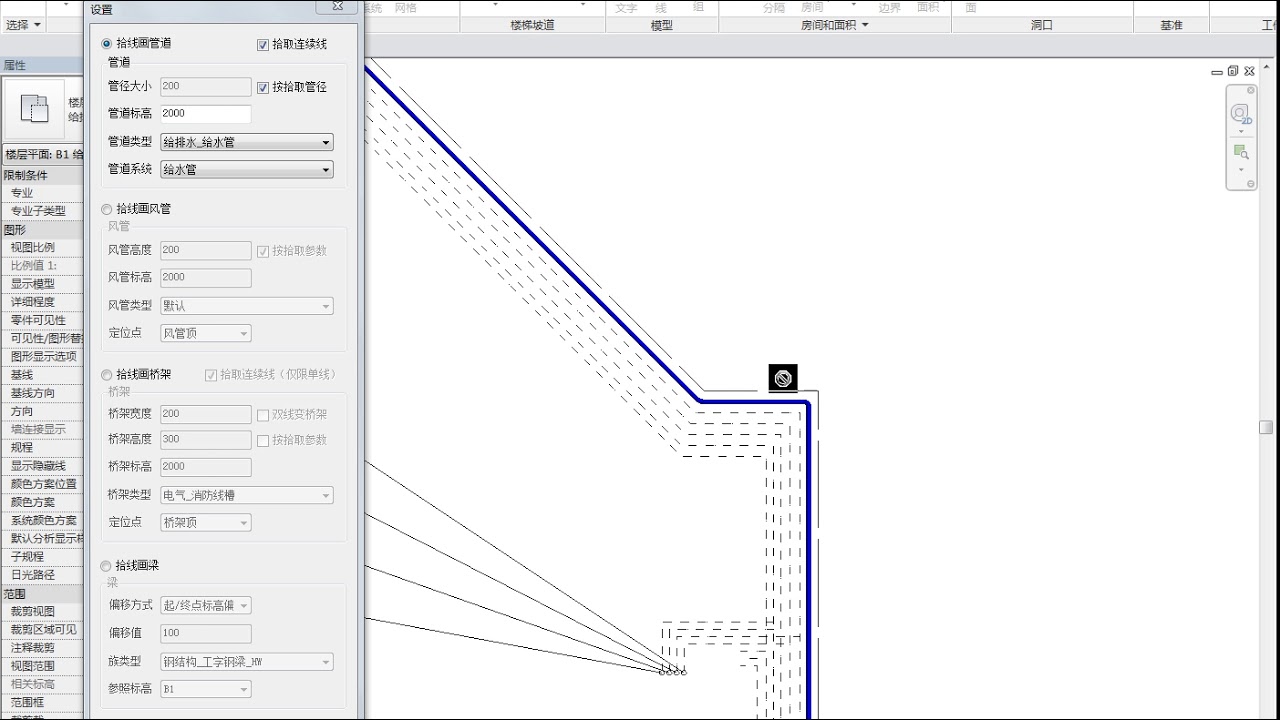Screen dimensions: 1280x720
Task: Collapse the 限制条件 properties group
Action: [x=43, y=175]
